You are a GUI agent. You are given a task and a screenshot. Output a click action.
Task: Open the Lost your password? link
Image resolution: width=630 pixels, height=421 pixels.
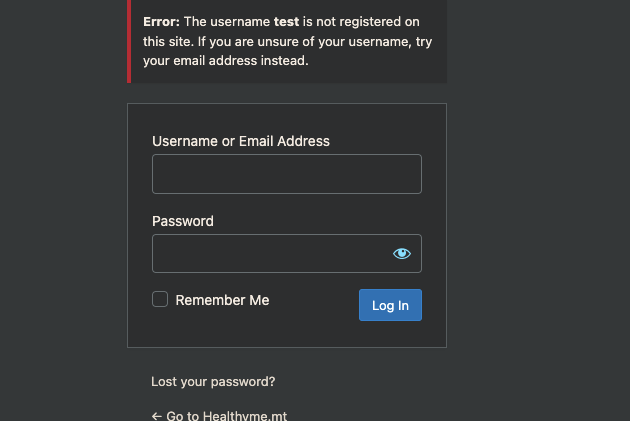[213, 382]
